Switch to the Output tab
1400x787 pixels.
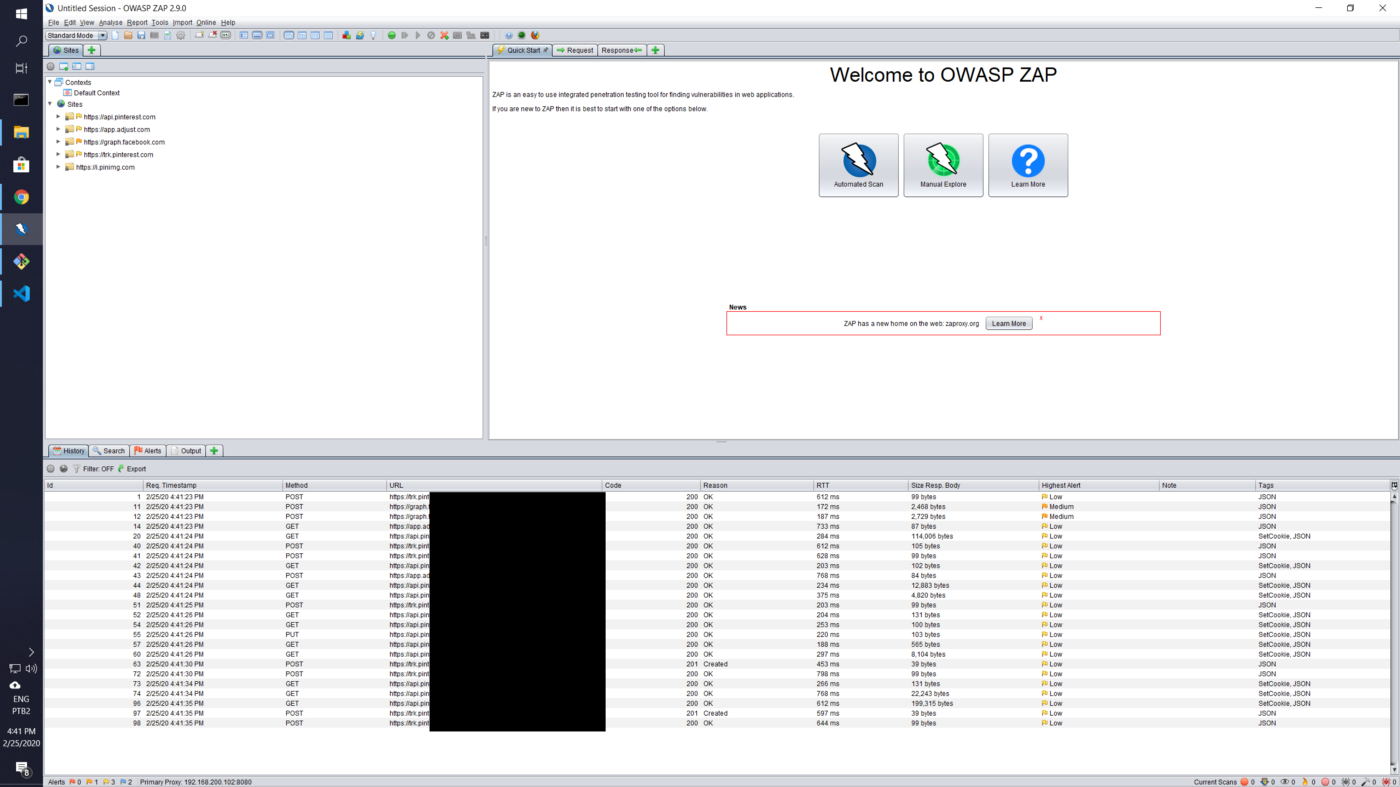[186, 451]
